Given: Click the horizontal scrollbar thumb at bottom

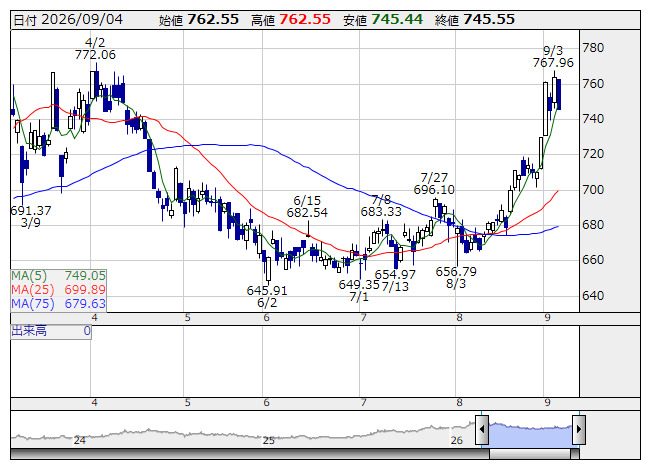Looking at the screenshot, I should pos(530,454).
